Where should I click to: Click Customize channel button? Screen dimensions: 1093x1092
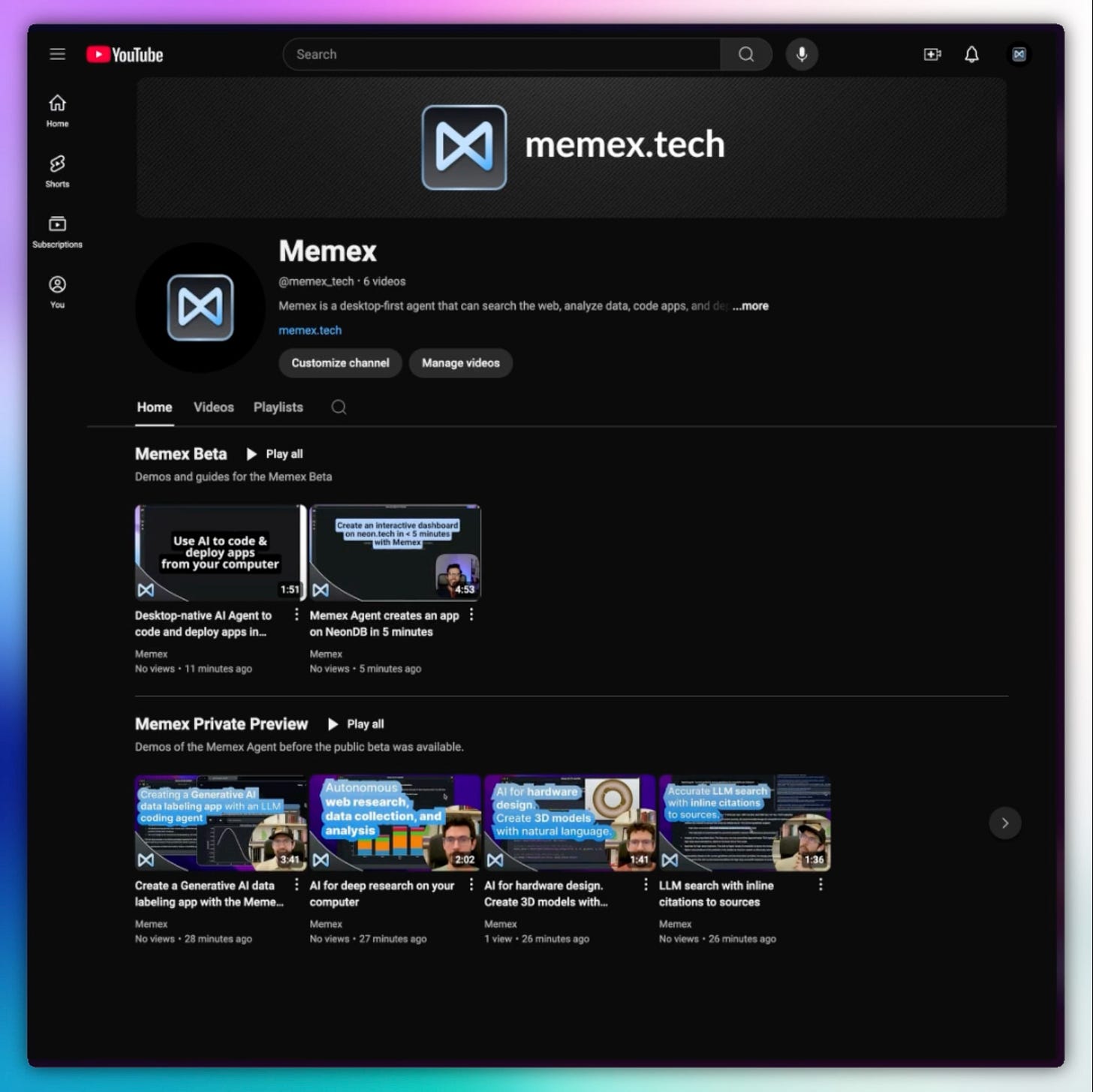click(340, 362)
